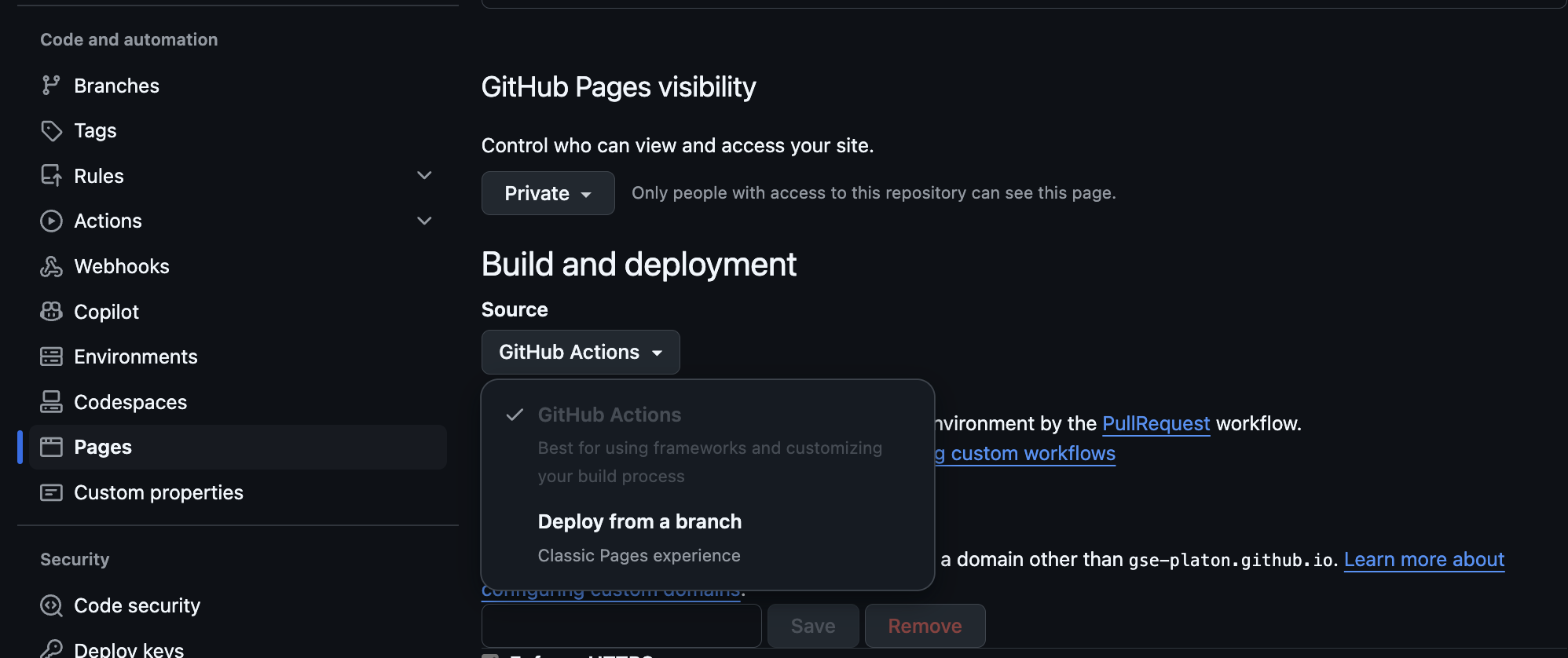Open Copilot settings page
Screen dimensions: 1568x658
tap(238, 312)
